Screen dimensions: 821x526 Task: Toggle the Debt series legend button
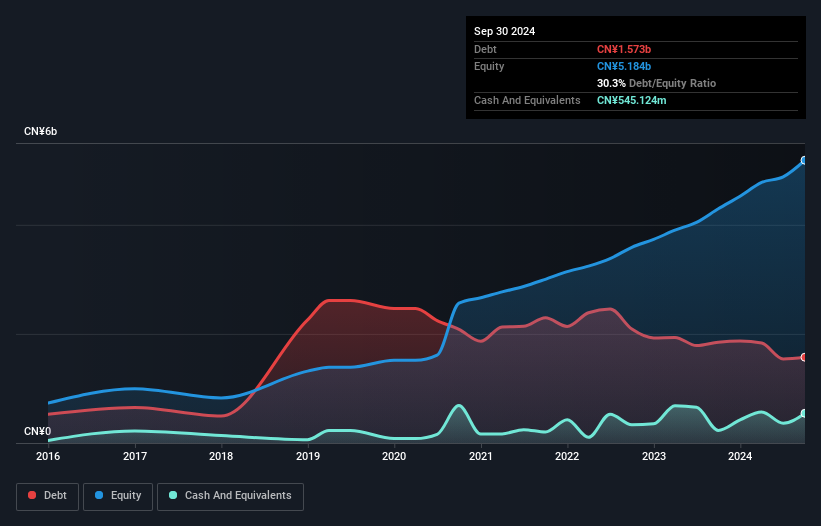tap(48, 496)
